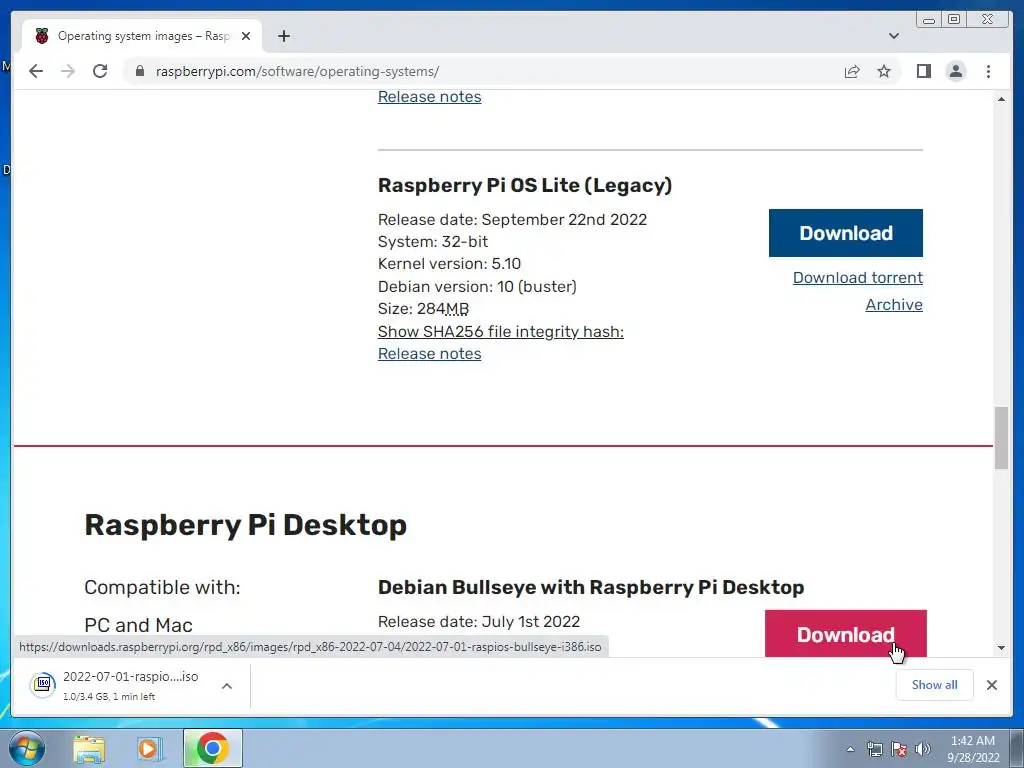Click Download torrent link
Viewport: 1024px width, 768px height.
click(x=857, y=278)
